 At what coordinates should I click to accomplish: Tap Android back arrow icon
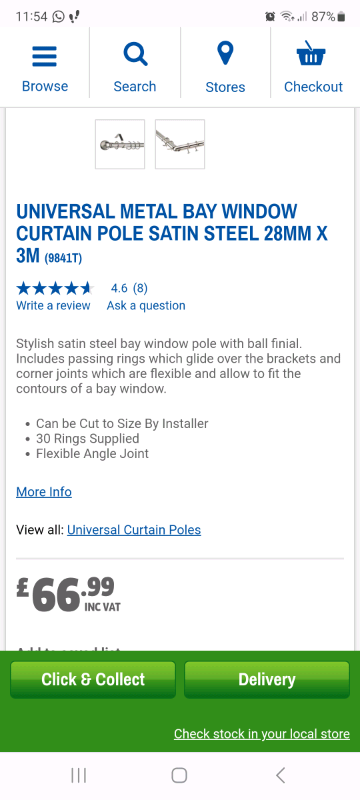[x=280, y=776]
